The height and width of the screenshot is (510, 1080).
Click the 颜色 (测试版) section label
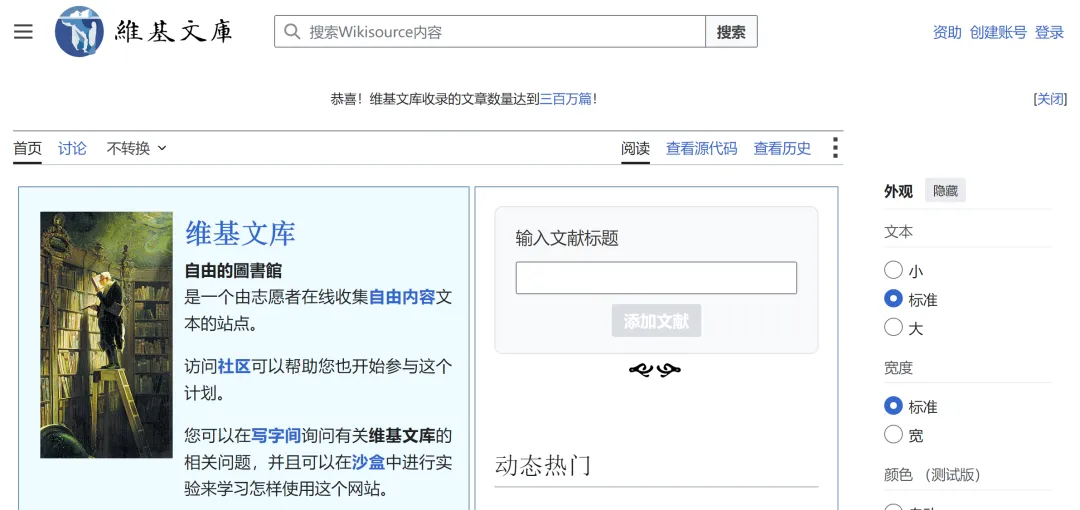[x=933, y=475]
